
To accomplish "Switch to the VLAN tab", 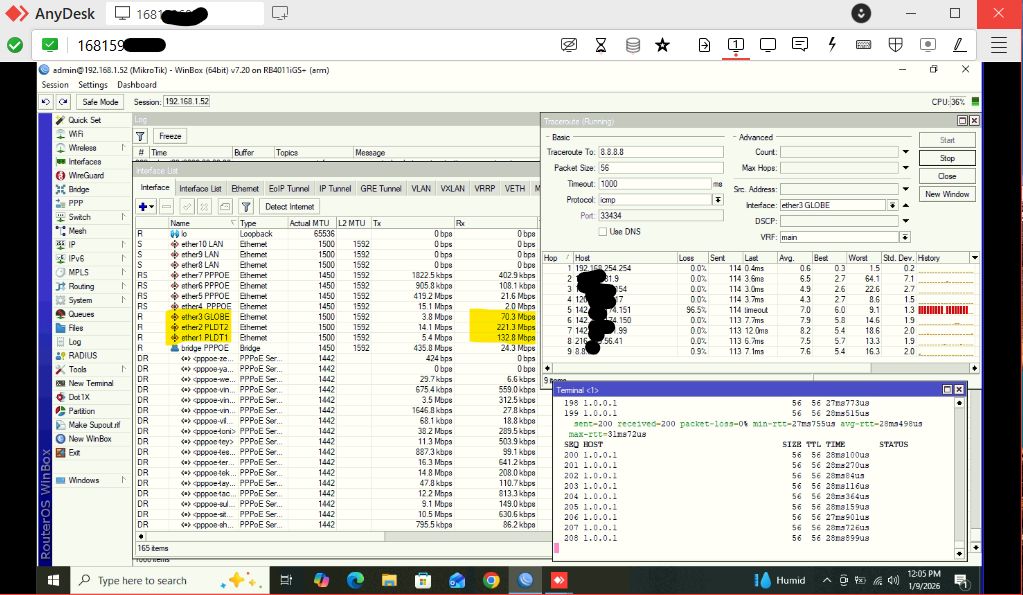I will point(421,189).
